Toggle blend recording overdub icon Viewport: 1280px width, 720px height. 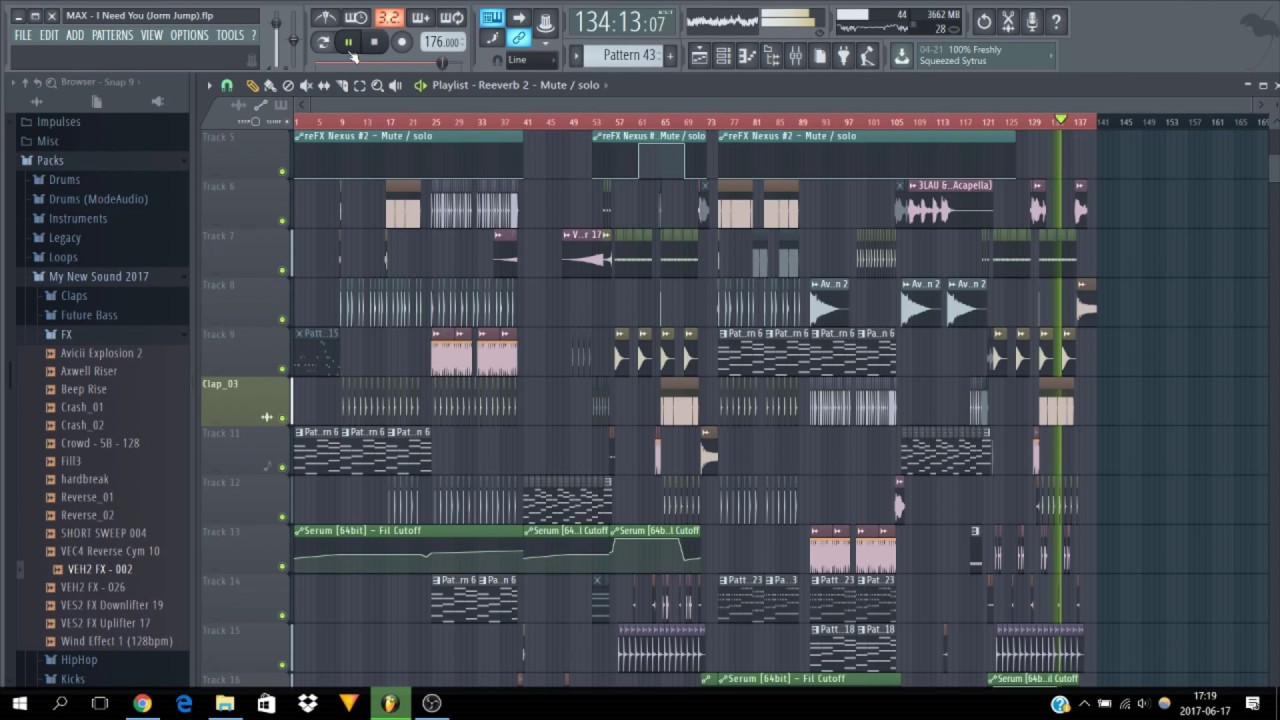click(420, 18)
